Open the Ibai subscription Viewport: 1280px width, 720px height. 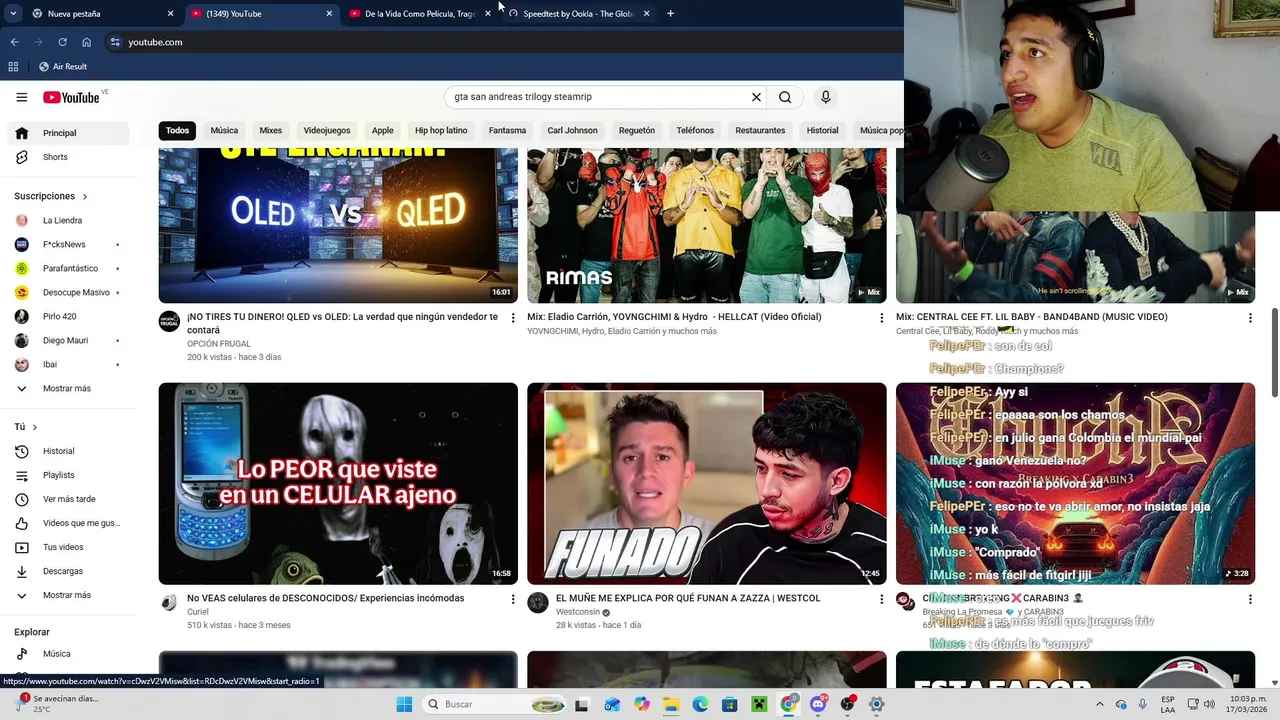68,364
